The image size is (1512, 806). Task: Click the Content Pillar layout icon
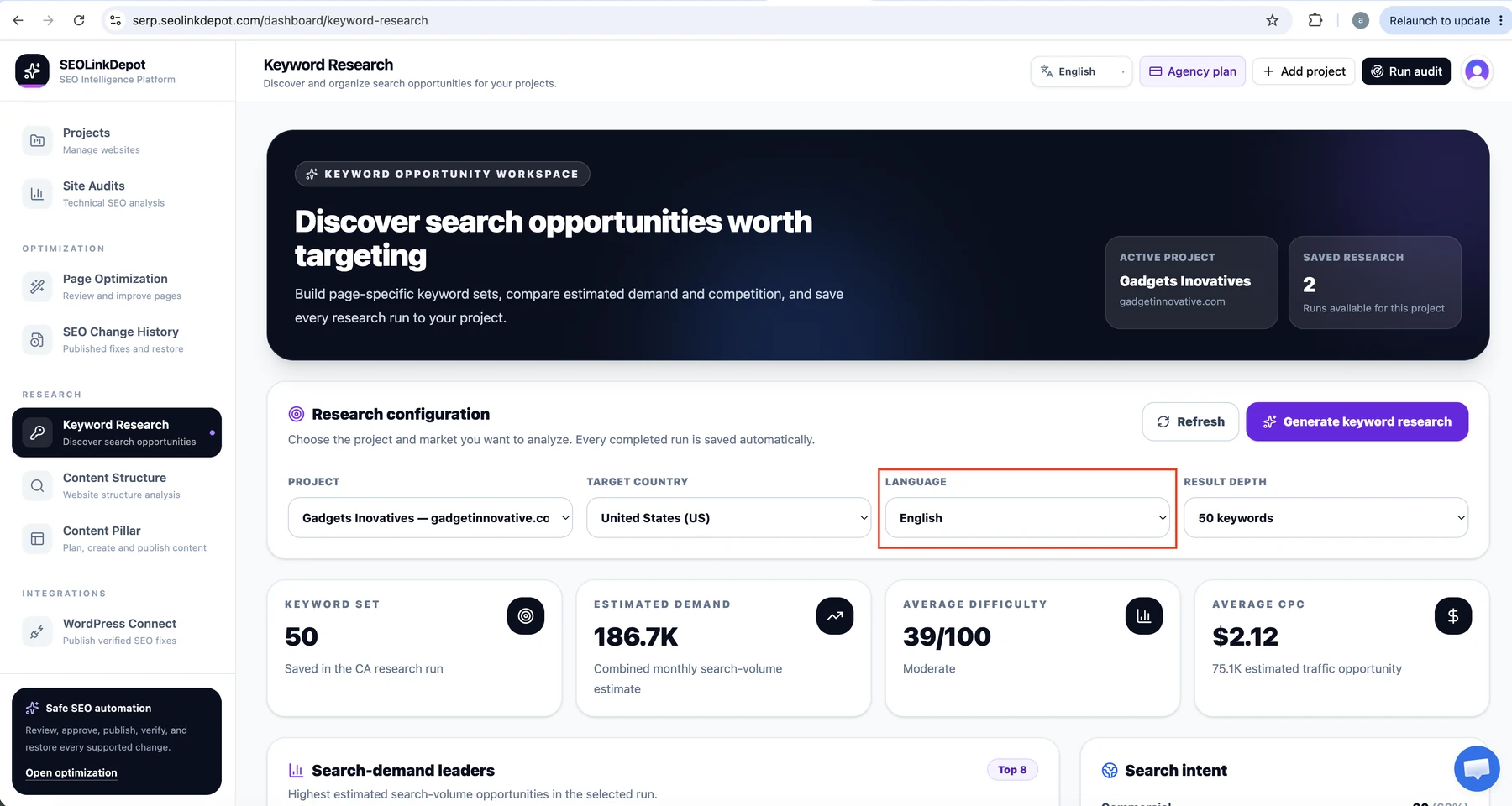37,538
